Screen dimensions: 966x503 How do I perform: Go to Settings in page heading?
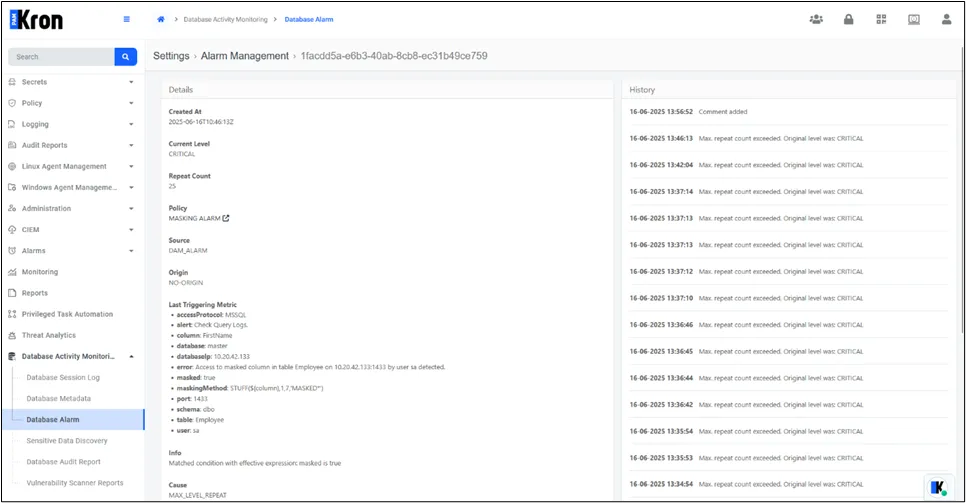click(x=171, y=56)
